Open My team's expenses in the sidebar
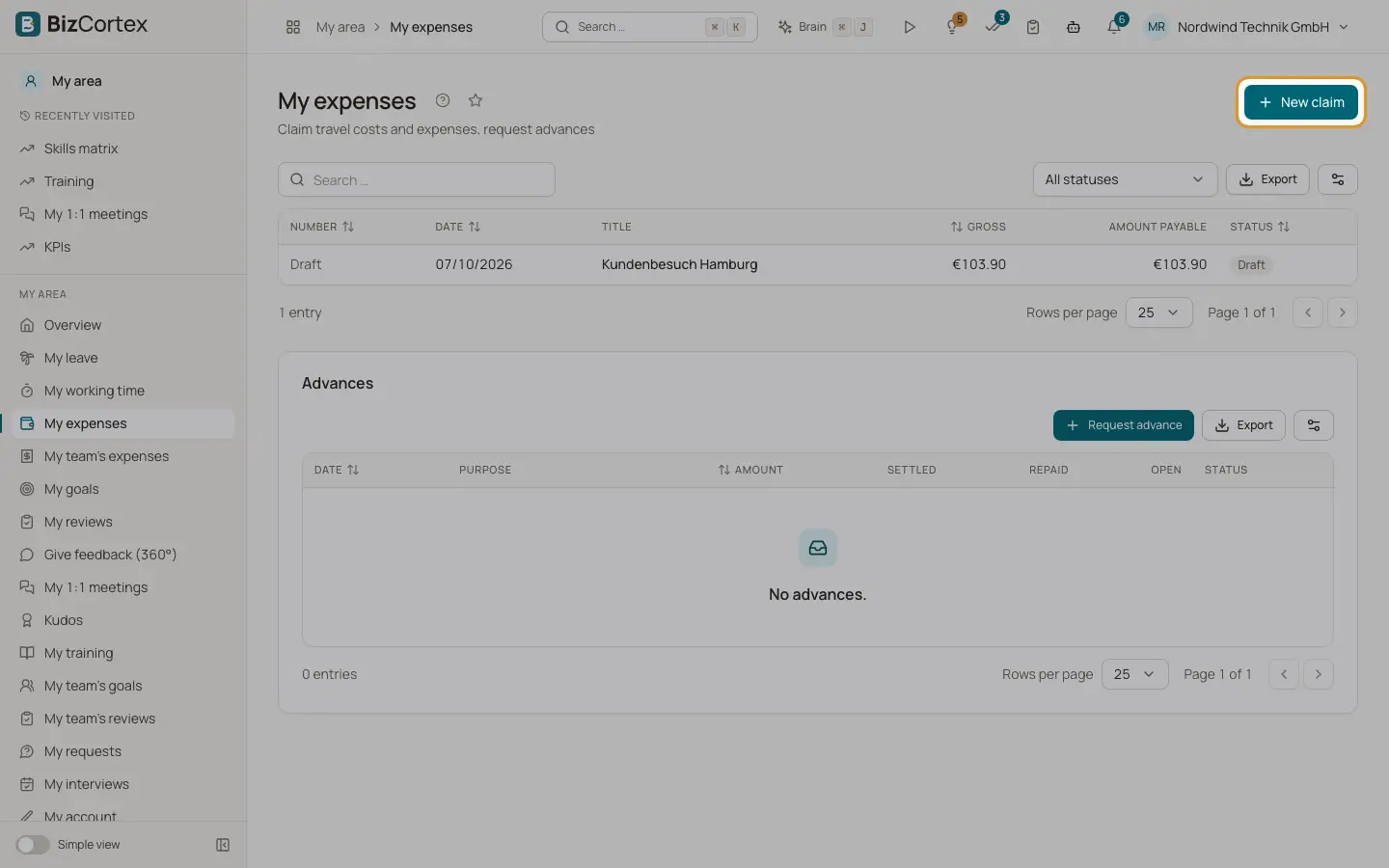The height and width of the screenshot is (868, 1389). point(123,456)
